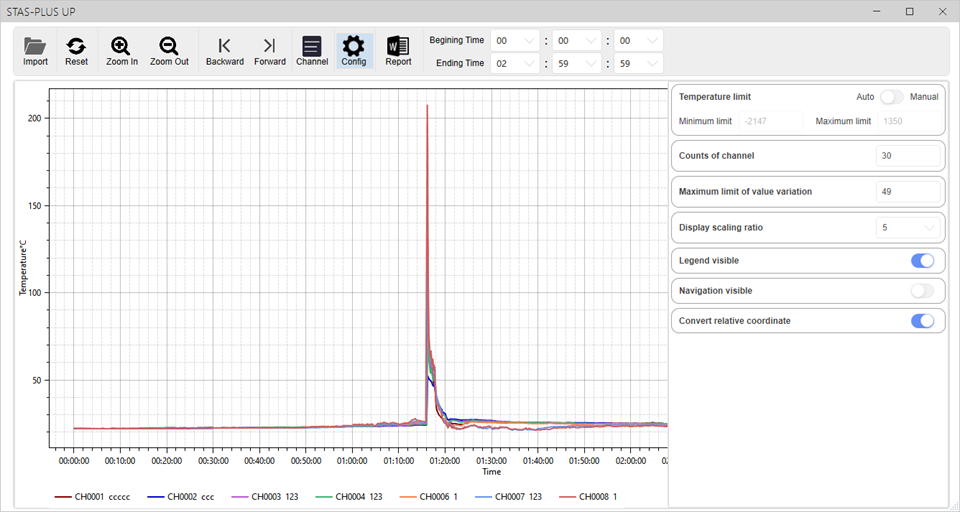Click the temperature spike peak on chart
The image size is (960, 512).
[427, 105]
